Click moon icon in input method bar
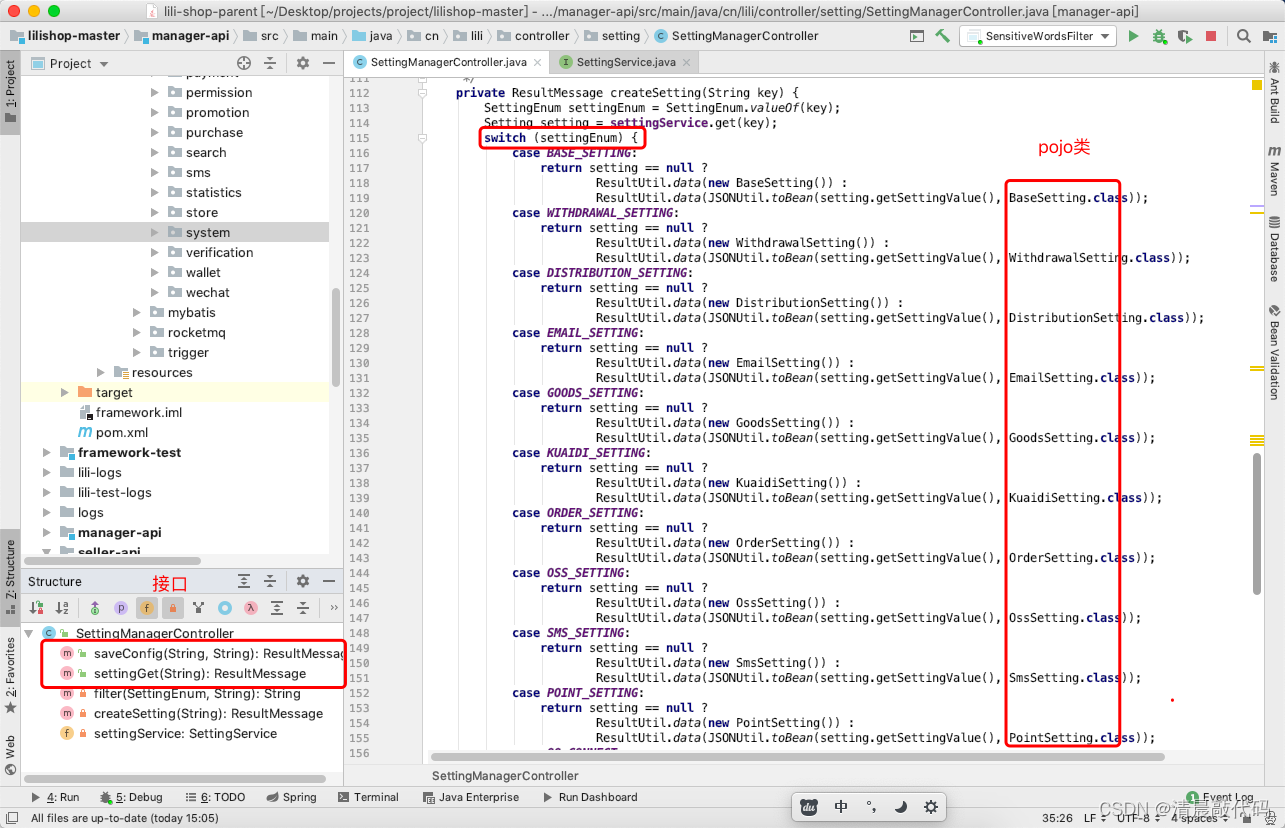The width and height of the screenshot is (1285, 828). pyautogui.click(x=900, y=807)
